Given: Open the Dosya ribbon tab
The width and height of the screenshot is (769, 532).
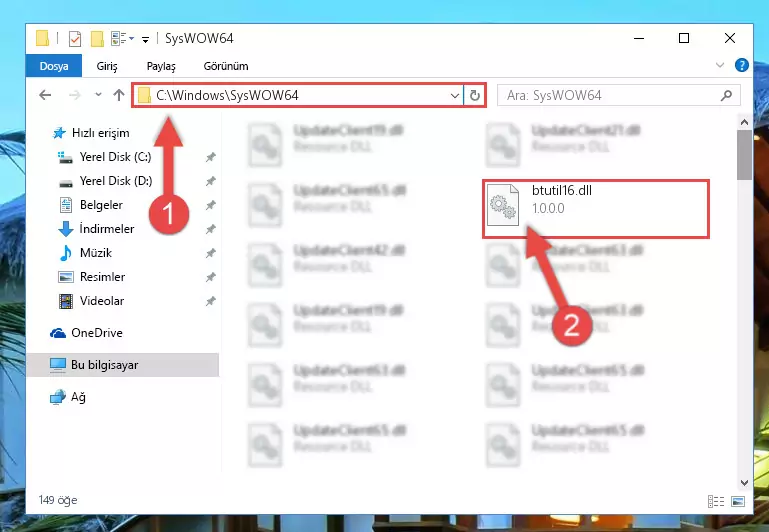Looking at the screenshot, I should coord(53,66).
